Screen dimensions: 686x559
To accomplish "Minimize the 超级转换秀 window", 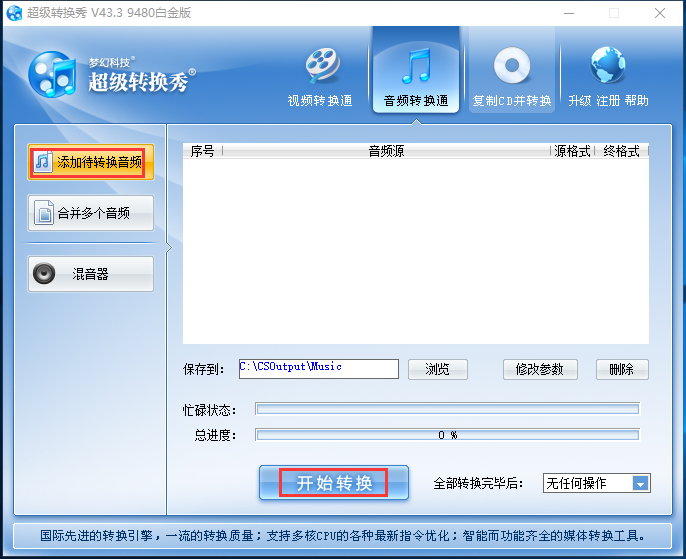I will [x=569, y=13].
